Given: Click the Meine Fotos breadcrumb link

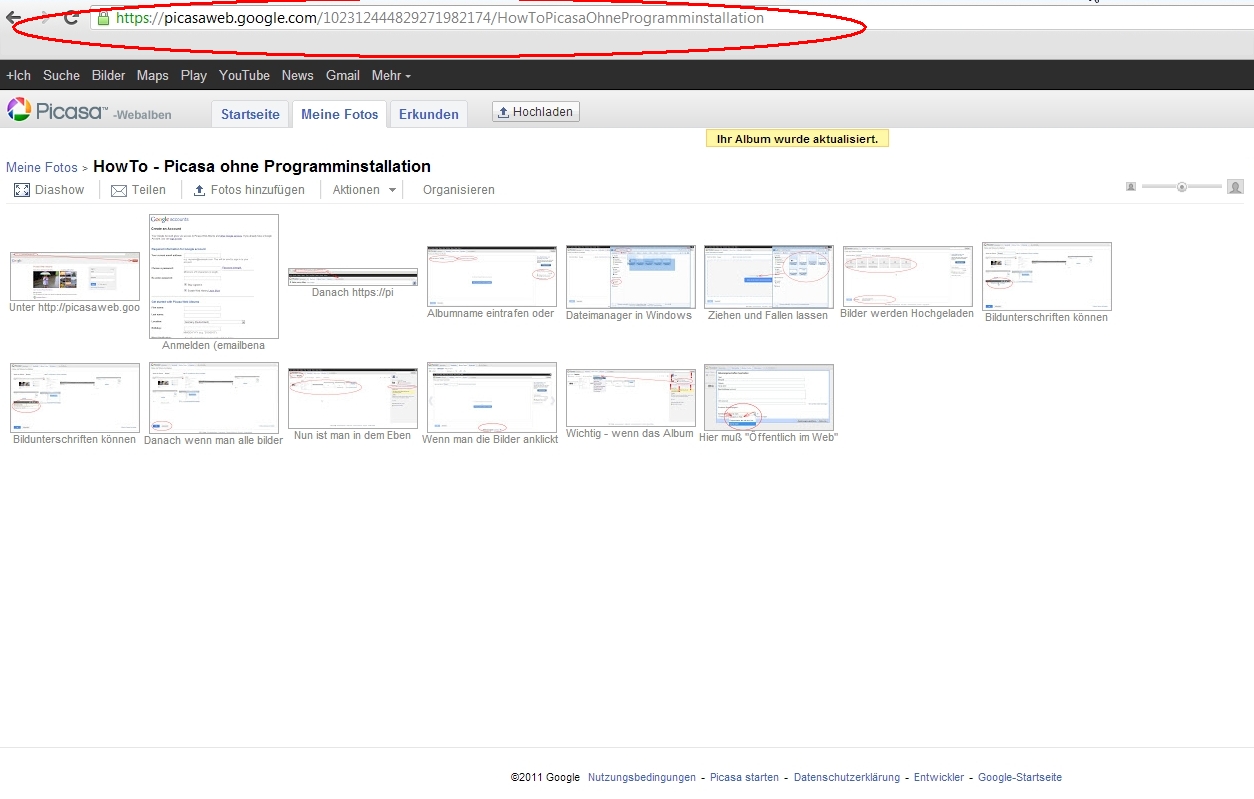Looking at the screenshot, I should (41, 167).
